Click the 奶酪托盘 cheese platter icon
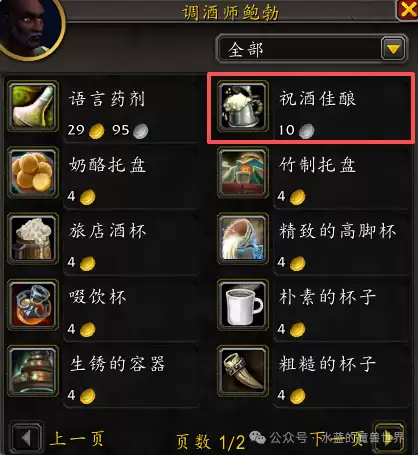The image size is (418, 455). (33, 173)
